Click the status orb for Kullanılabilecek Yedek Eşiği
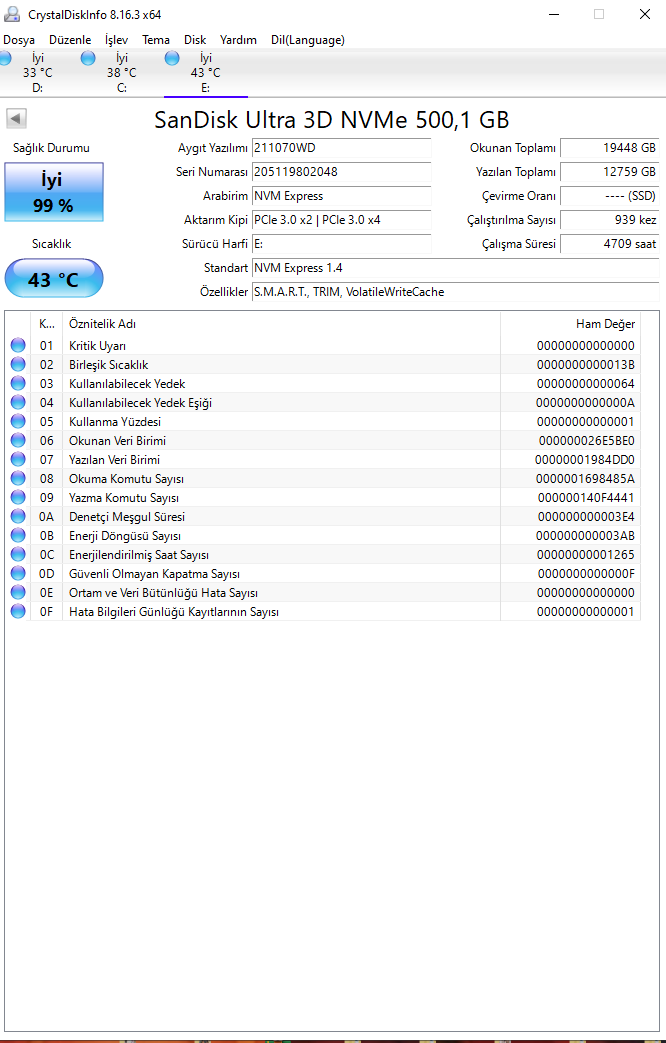The width and height of the screenshot is (666, 1043). click(x=18, y=402)
